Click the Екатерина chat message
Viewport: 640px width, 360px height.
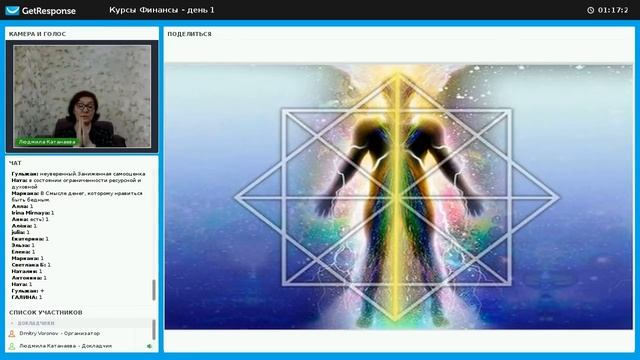30,239
